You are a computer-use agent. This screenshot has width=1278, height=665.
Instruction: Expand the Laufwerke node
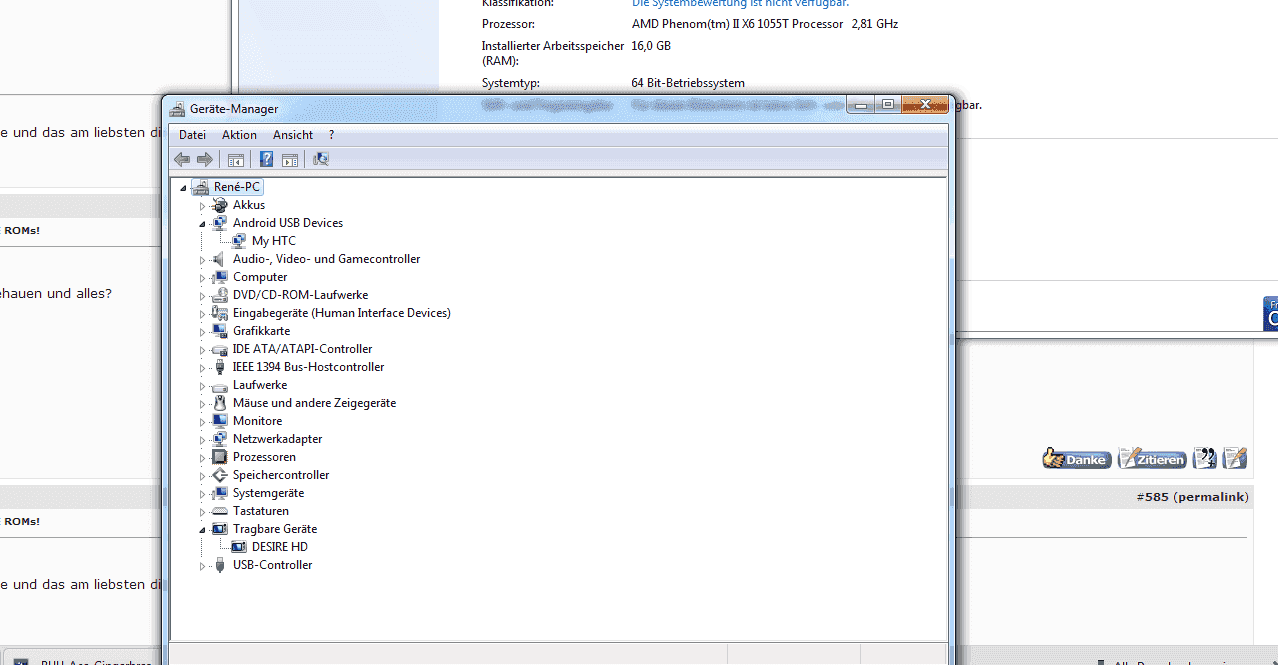click(x=202, y=386)
